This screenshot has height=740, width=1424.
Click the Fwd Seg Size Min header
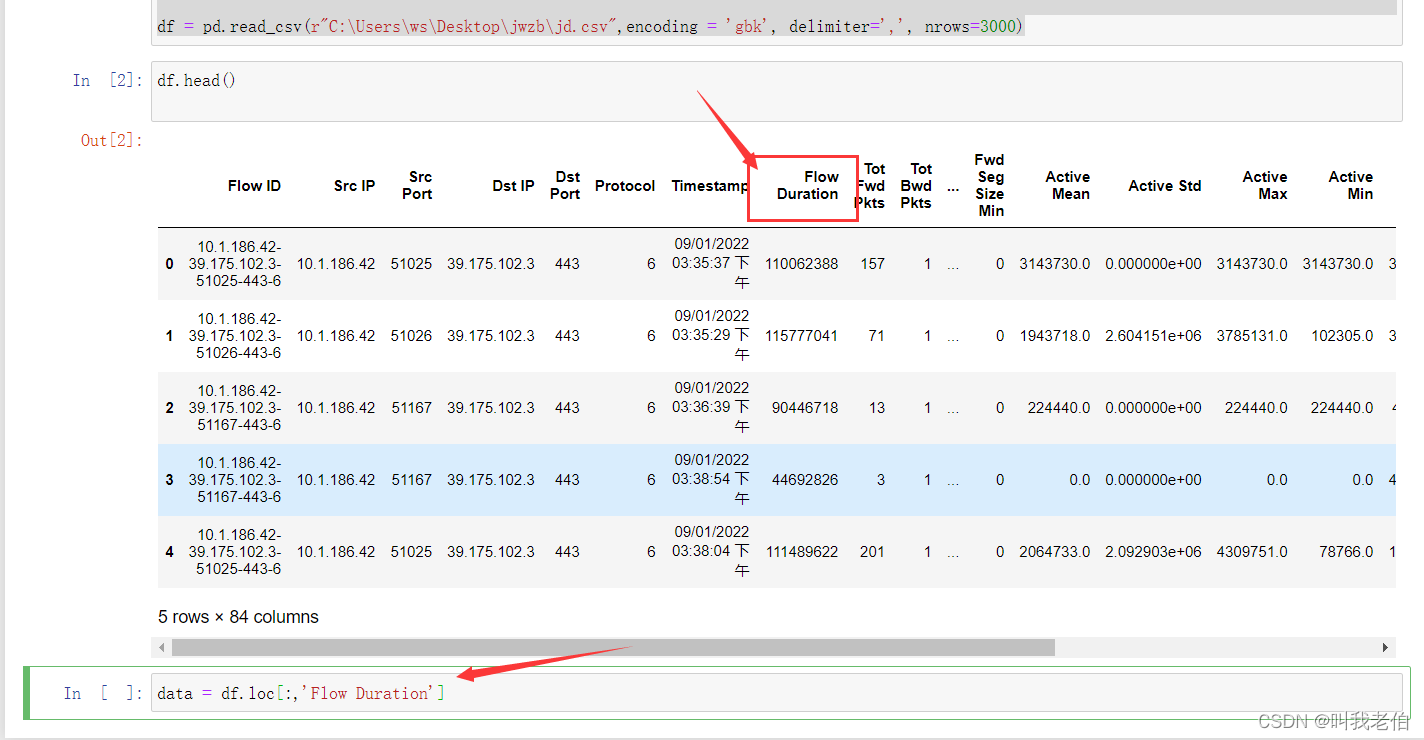[989, 185]
